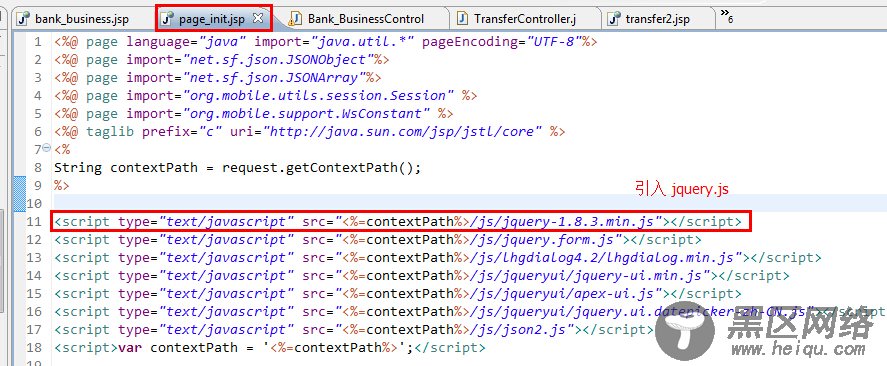Click "org.mobile.support.WsConstant" import text
This screenshot has height=366, width=887.
click(307, 114)
